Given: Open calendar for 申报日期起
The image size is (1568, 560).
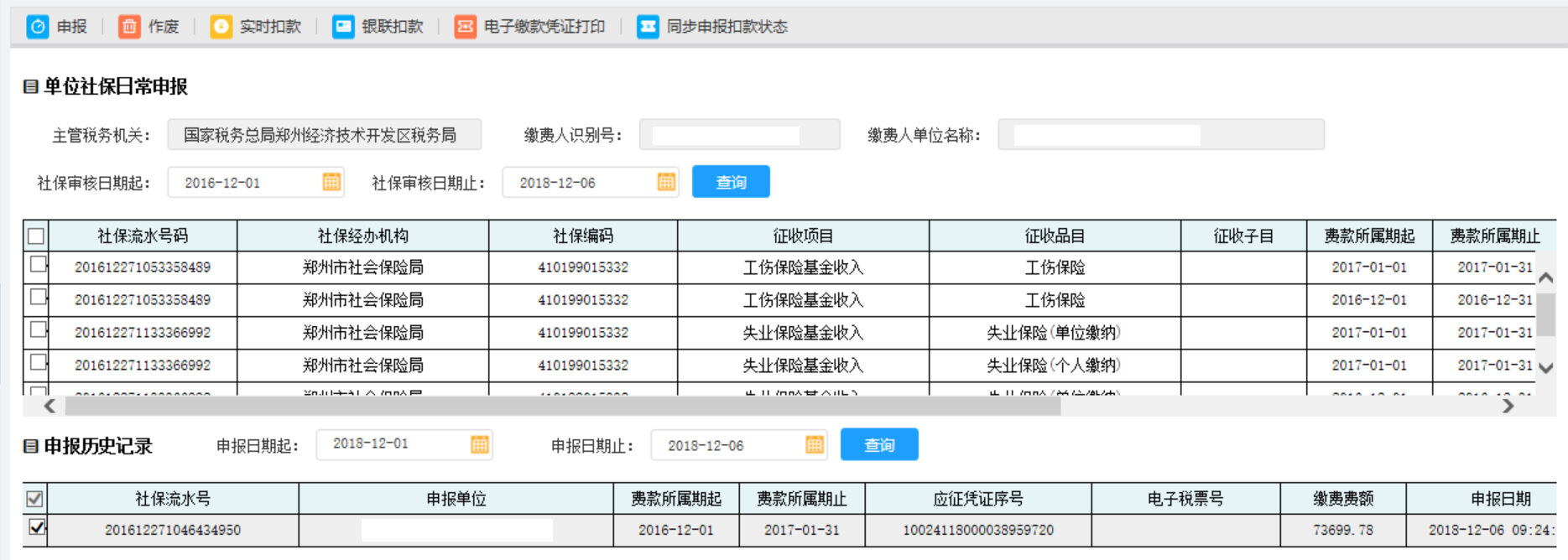Looking at the screenshot, I should (x=480, y=444).
